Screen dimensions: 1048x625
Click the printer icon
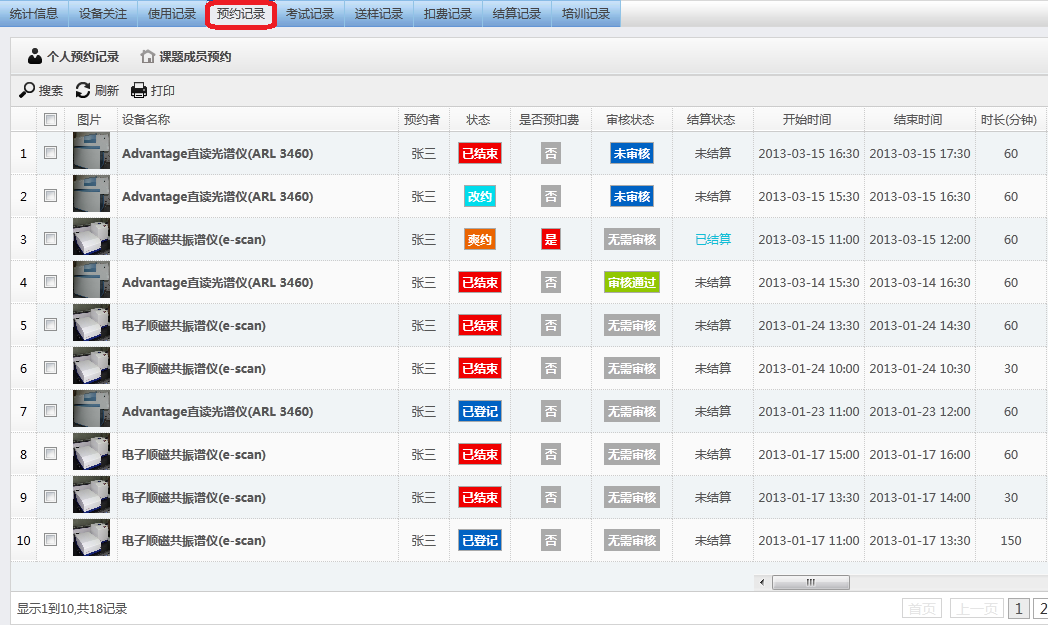[x=139, y=91]
